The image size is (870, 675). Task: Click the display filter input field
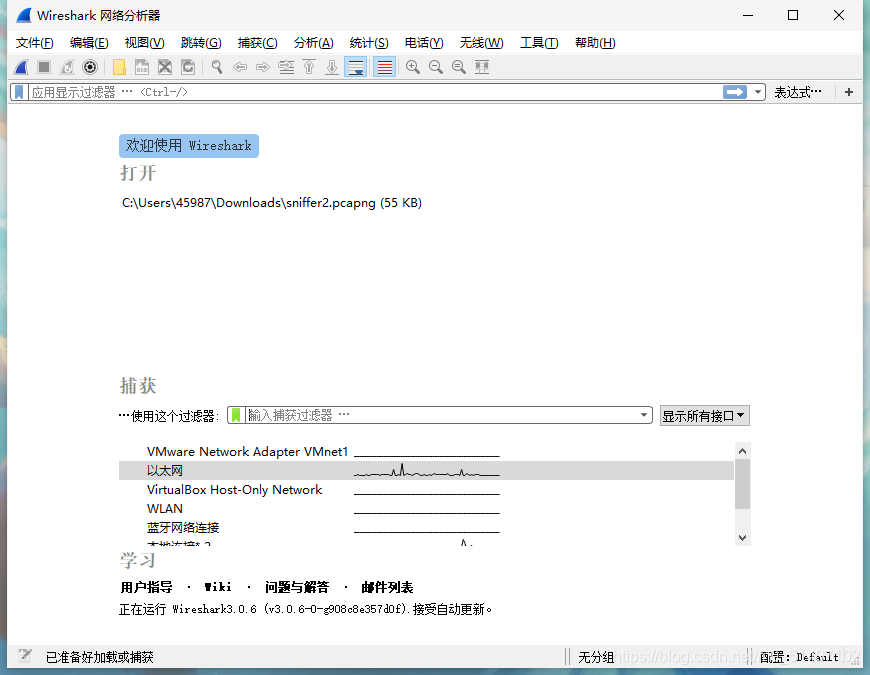pos(375,92)
